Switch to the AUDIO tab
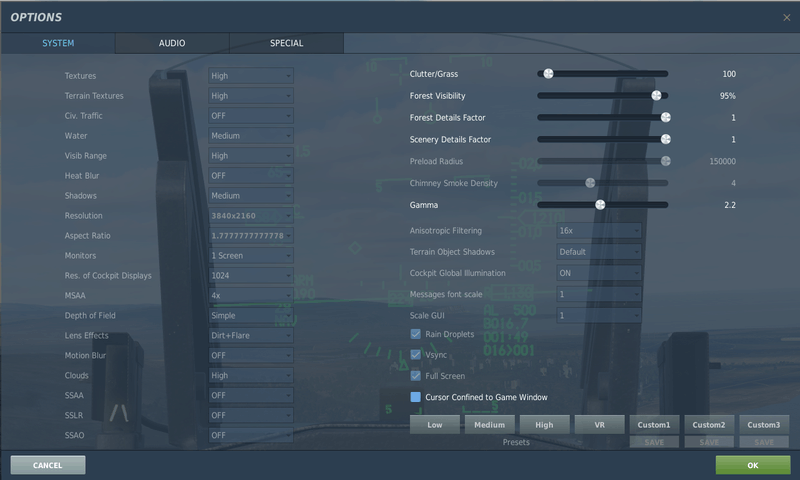800x480 pixels. (x=172, y=43)
